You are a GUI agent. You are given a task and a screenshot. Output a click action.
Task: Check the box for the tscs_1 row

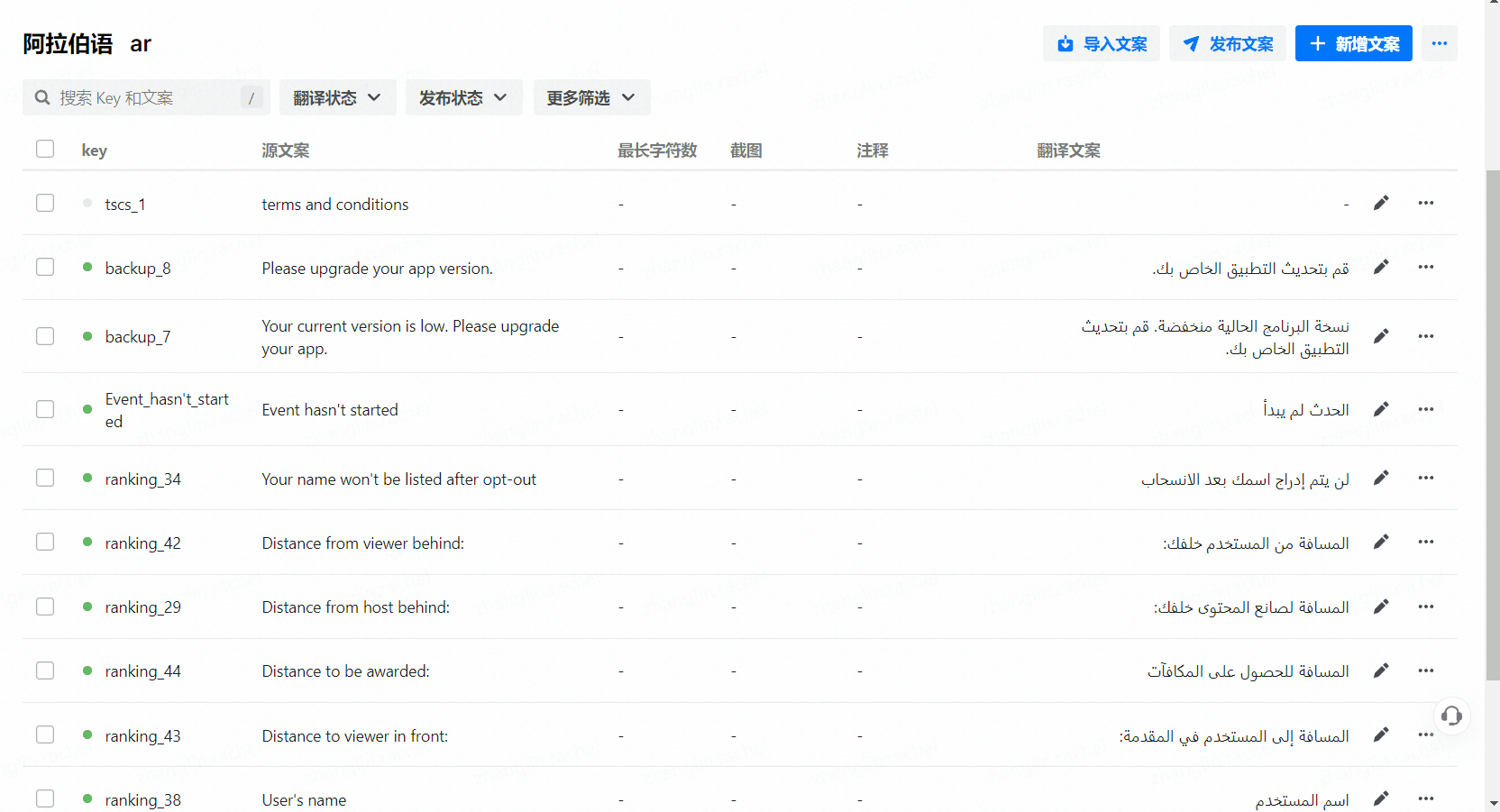click(x=45, y=203)
